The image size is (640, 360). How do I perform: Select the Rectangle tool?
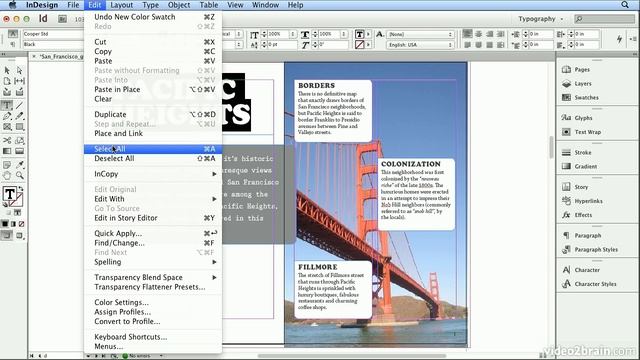pos(19,127)
